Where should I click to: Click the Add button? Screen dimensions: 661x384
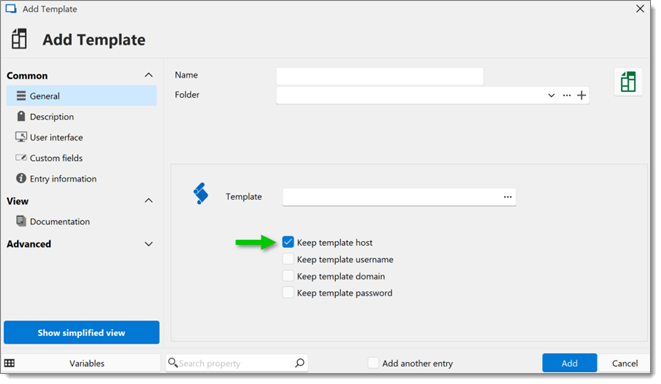(x=570, y=363)
